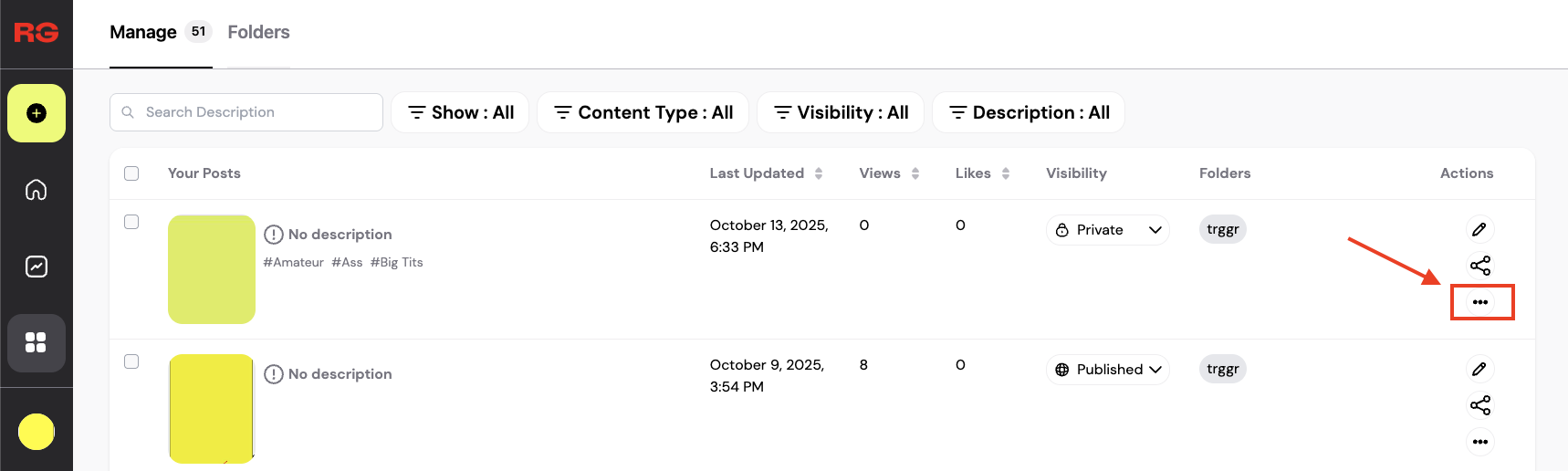Click the plus create button in sidebar
The width and height of the screenshot is (1568, 471).
click(x=37, y=113)
